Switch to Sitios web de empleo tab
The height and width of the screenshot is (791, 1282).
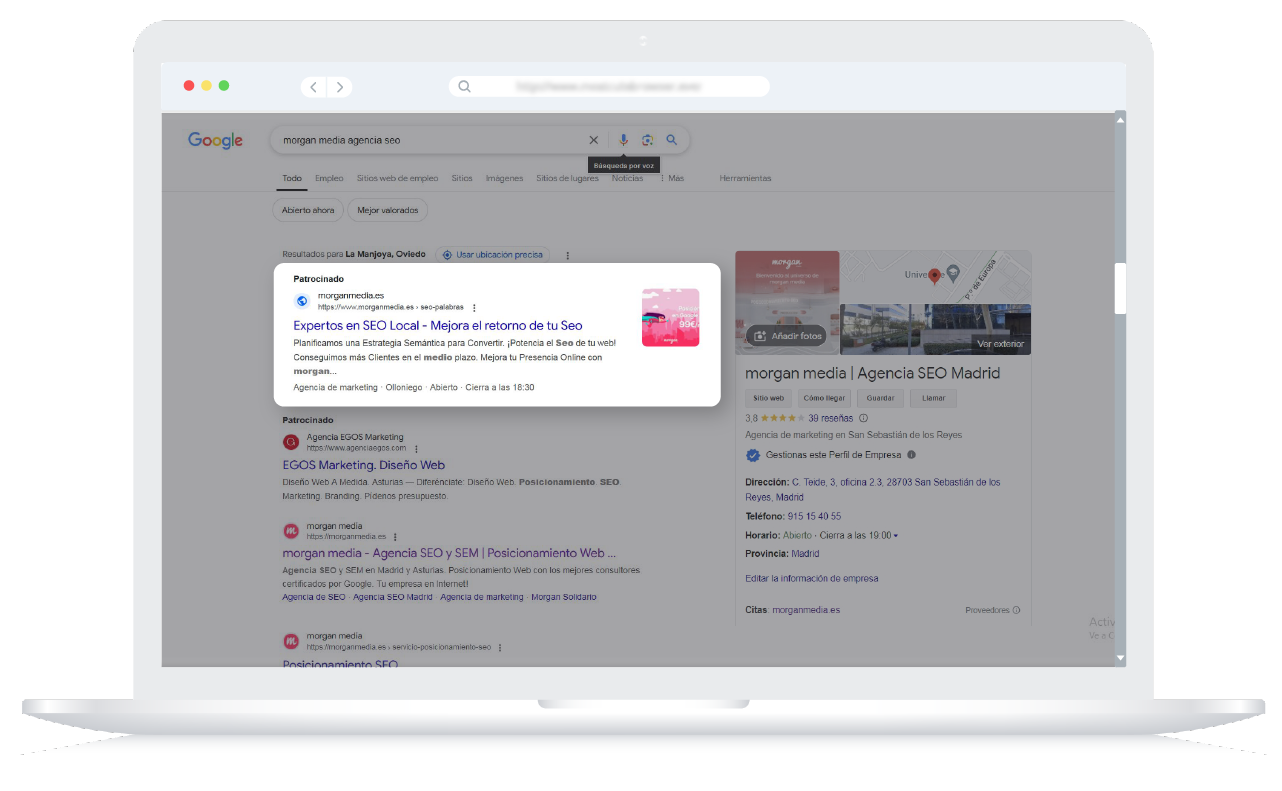pyautogui.click(x=397, y=178)
